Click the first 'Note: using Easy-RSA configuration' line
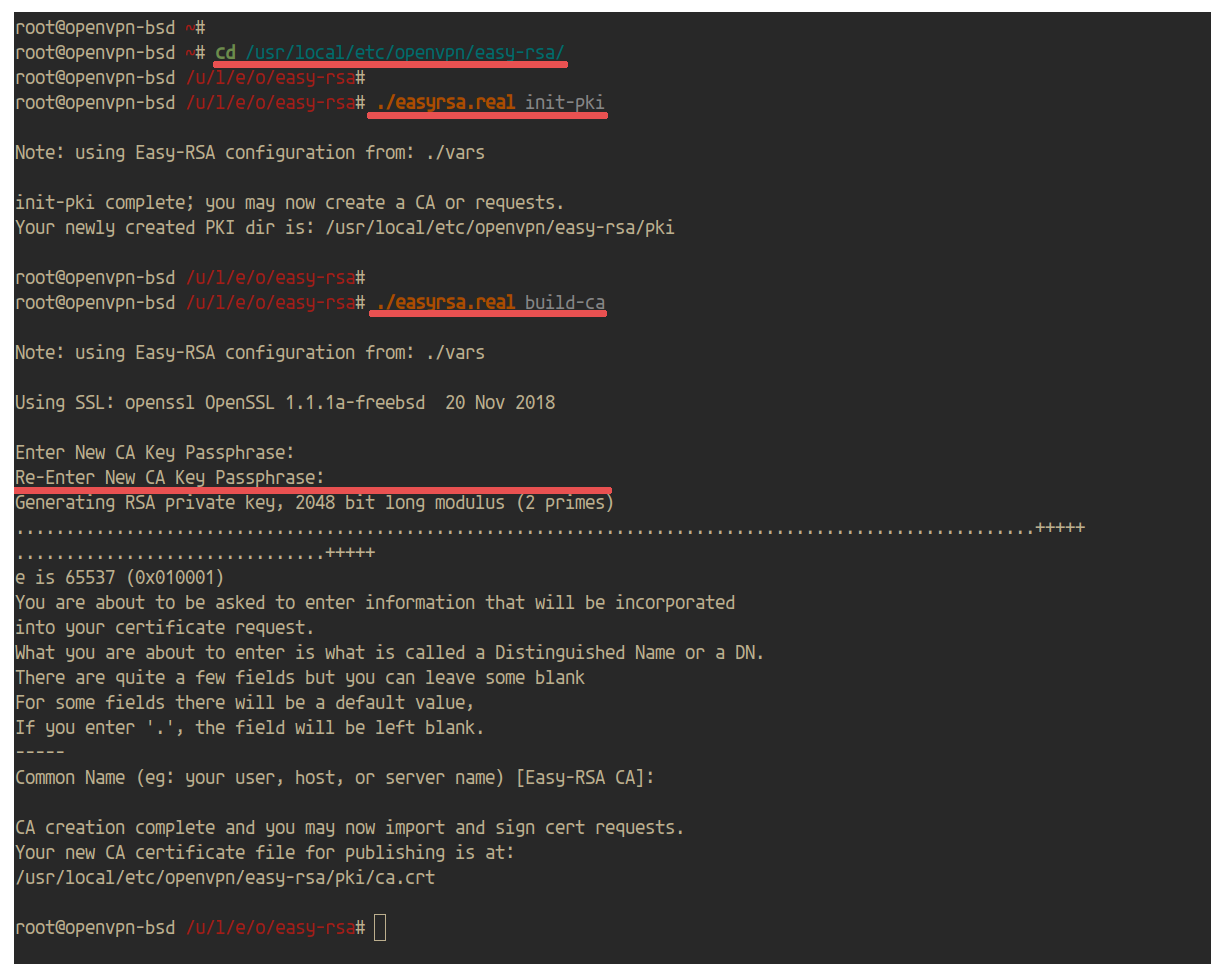Viewport: 1225px width, 978px height. point(250,152)
